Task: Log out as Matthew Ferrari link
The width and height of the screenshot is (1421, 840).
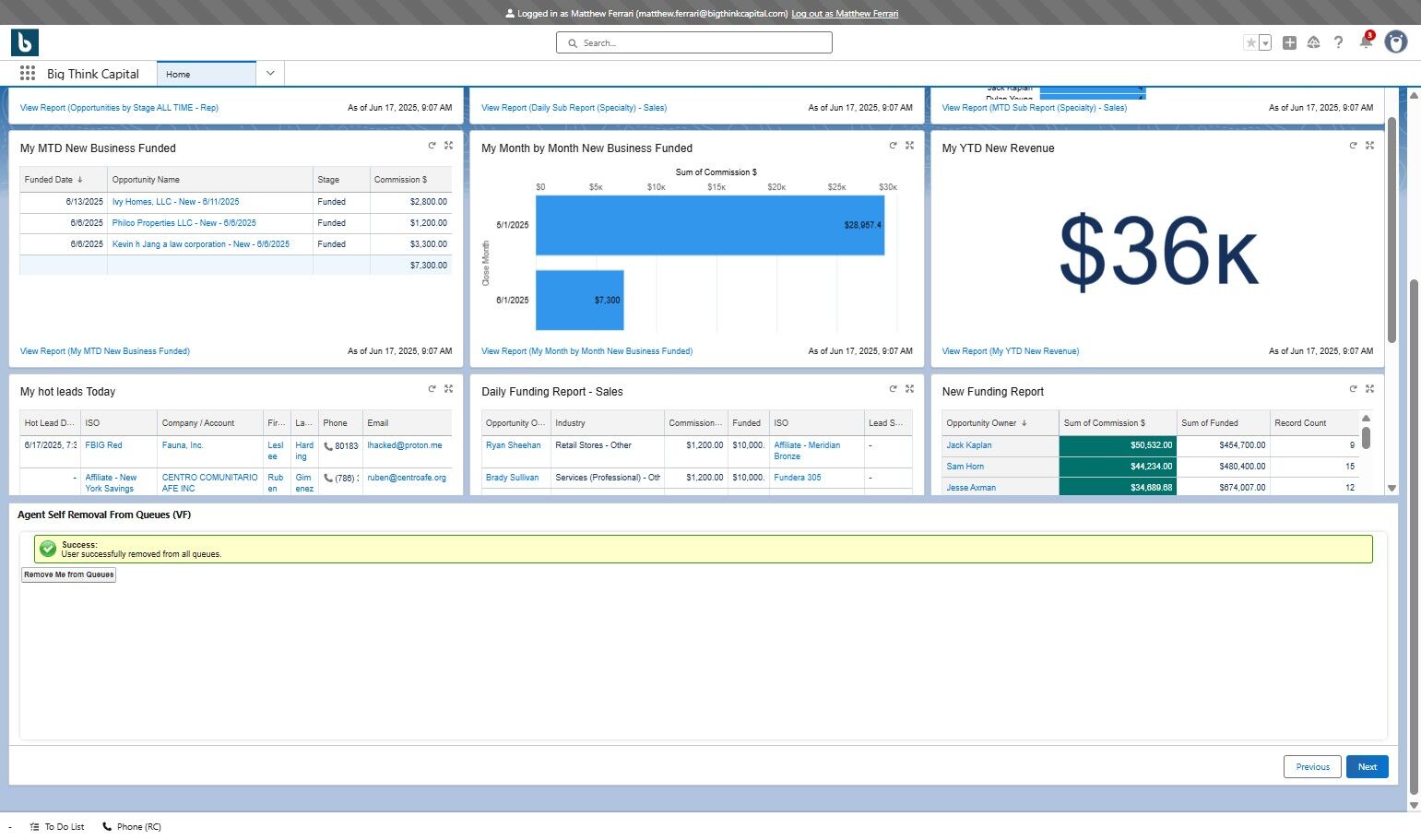Action: (x=845, y=14)
